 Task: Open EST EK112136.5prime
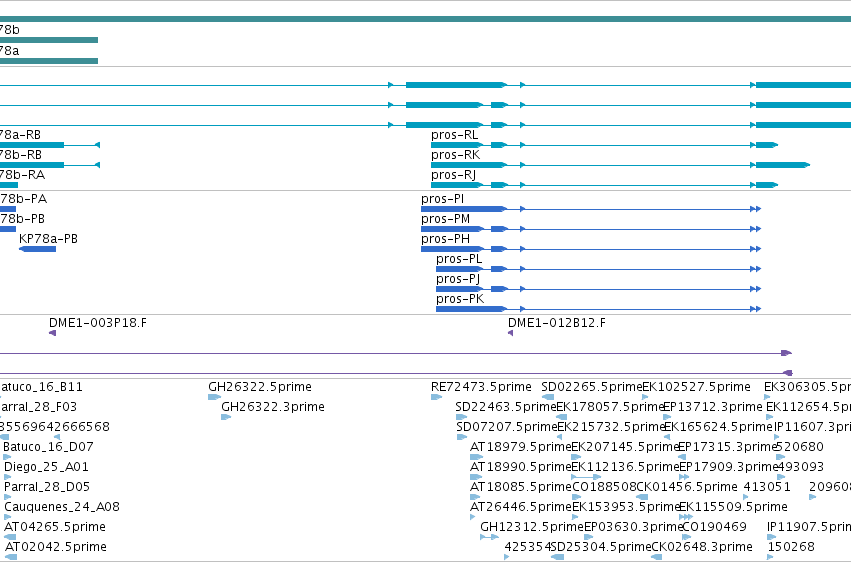[625, 467]
